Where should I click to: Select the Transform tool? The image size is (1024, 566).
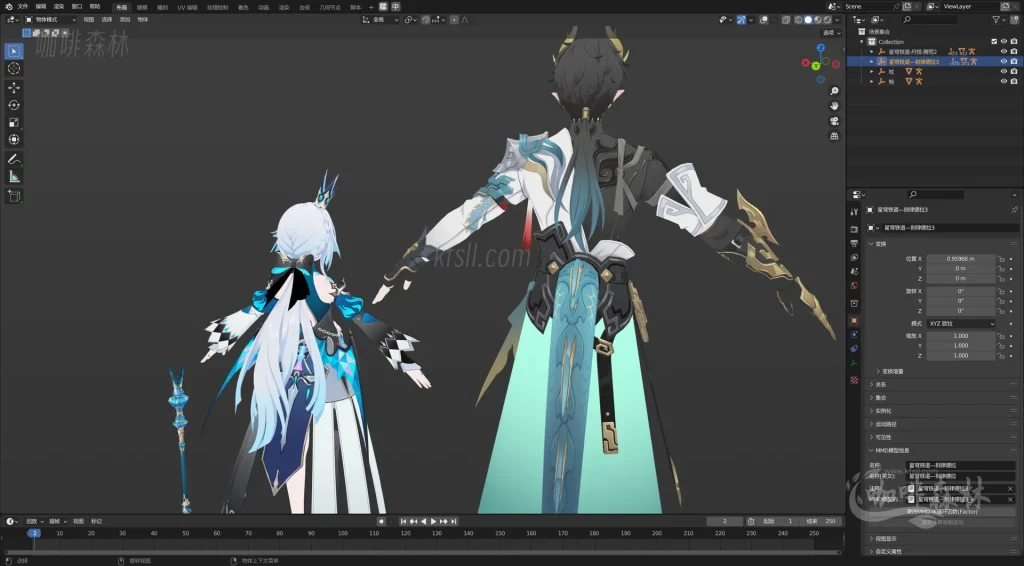[14, 140]
